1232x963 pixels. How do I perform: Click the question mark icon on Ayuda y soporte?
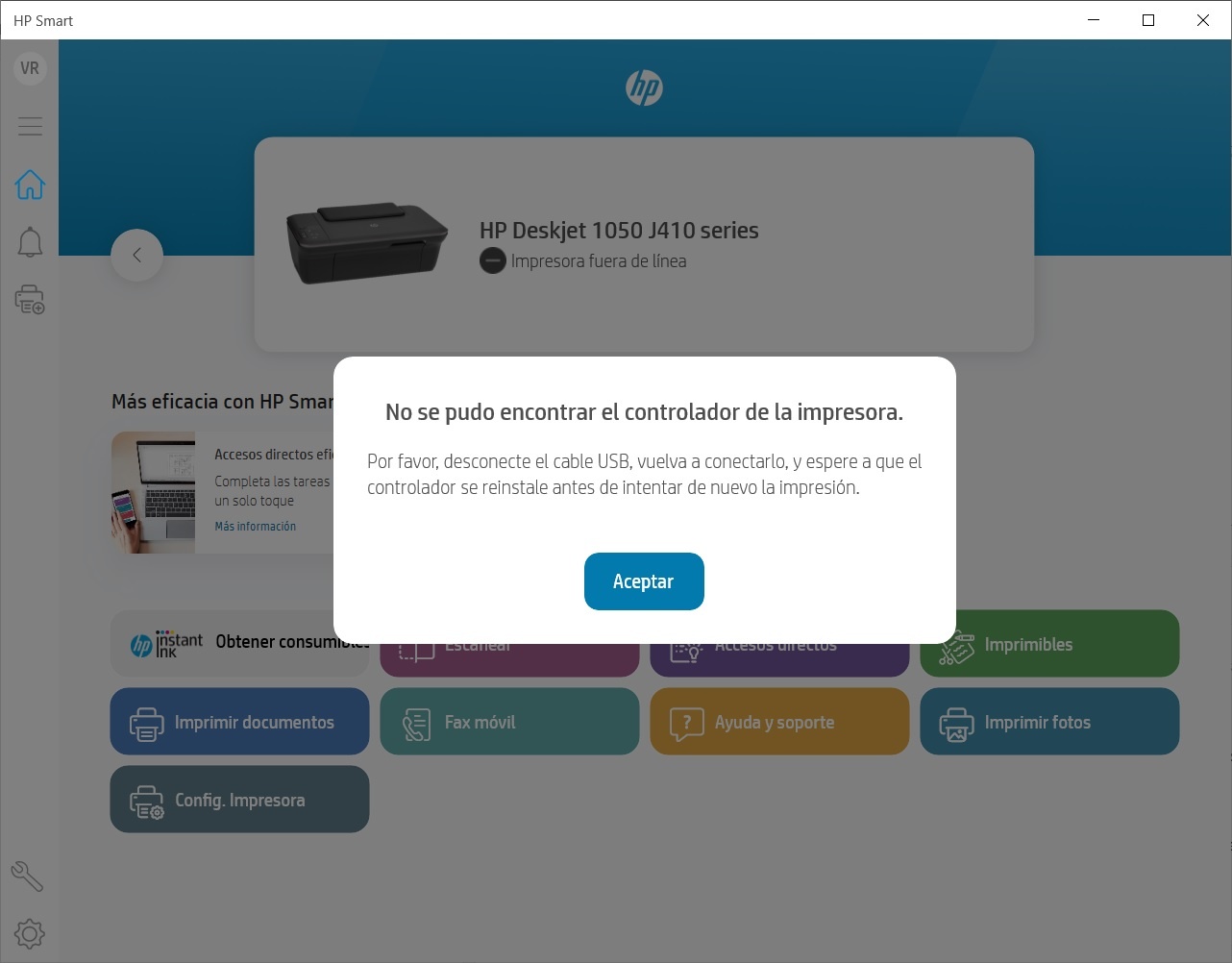click(686, 724)
